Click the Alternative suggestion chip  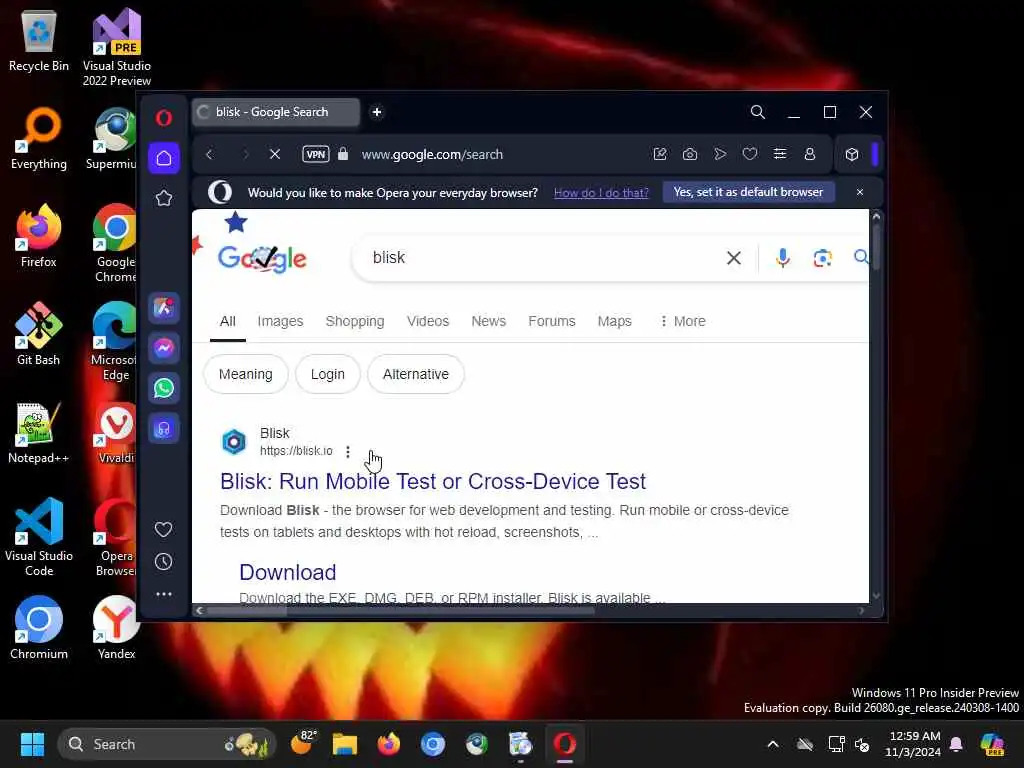[x=415, y=374]
